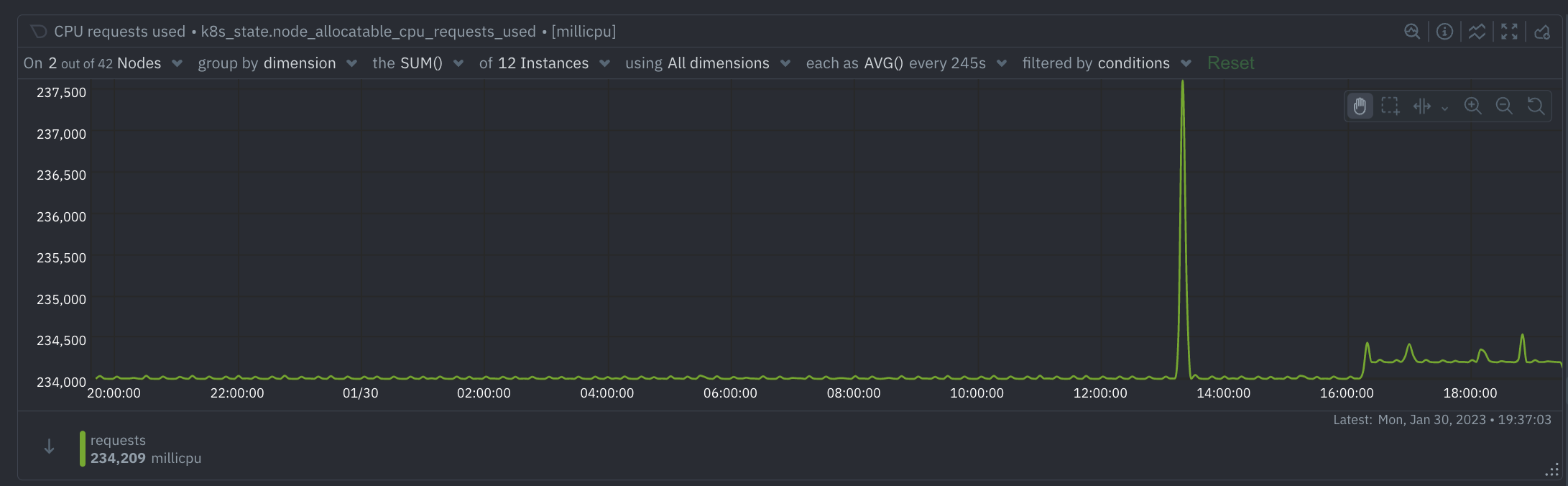Image resolution: width=1568 pixels, height=486 pixels.
Task: Click the chart tag icon beside the title
Action: (x=39, y=32)
